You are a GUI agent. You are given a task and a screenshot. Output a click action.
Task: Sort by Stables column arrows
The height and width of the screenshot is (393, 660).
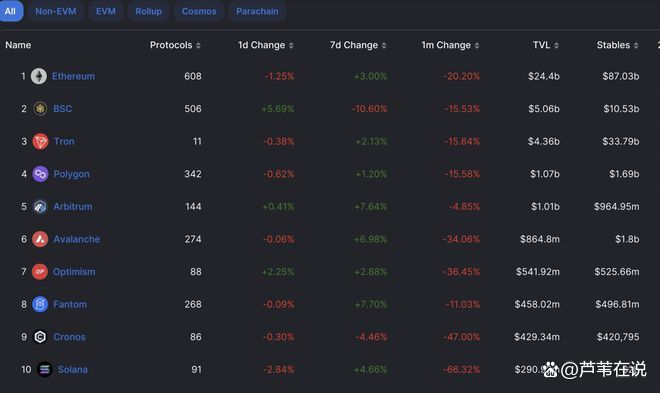636,45
